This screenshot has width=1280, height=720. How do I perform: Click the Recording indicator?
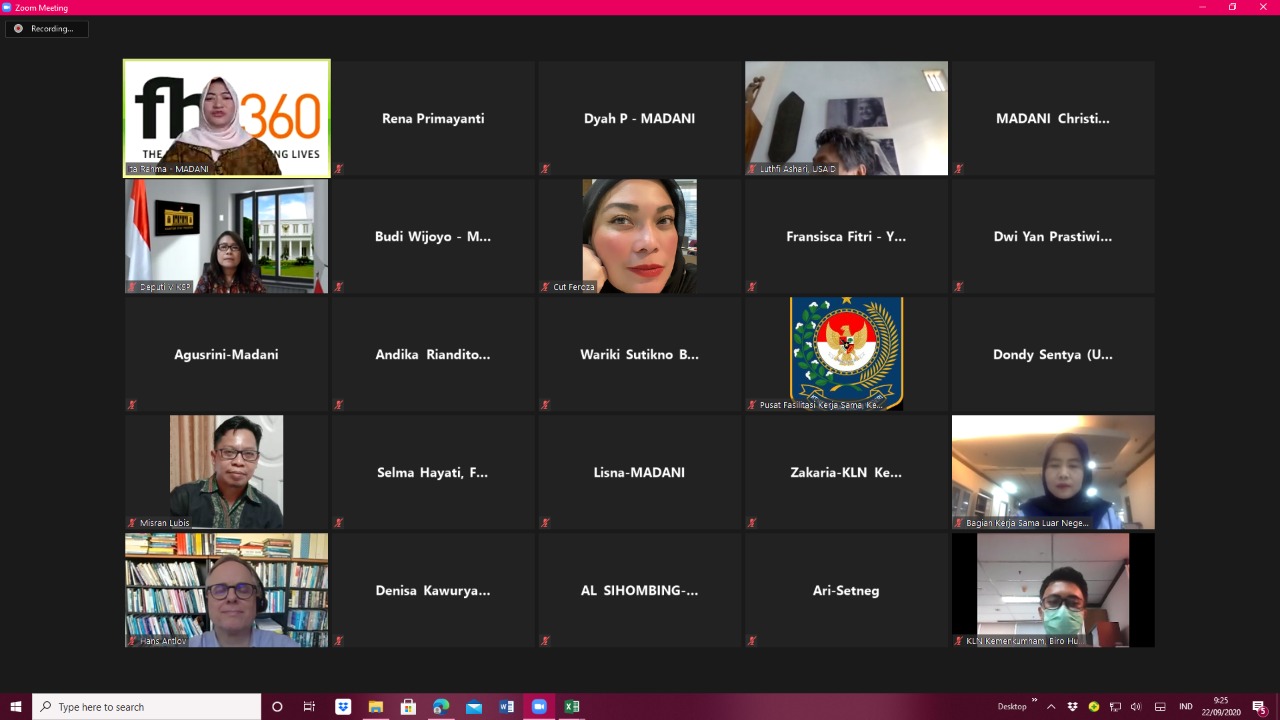click(x=46, y=29)
